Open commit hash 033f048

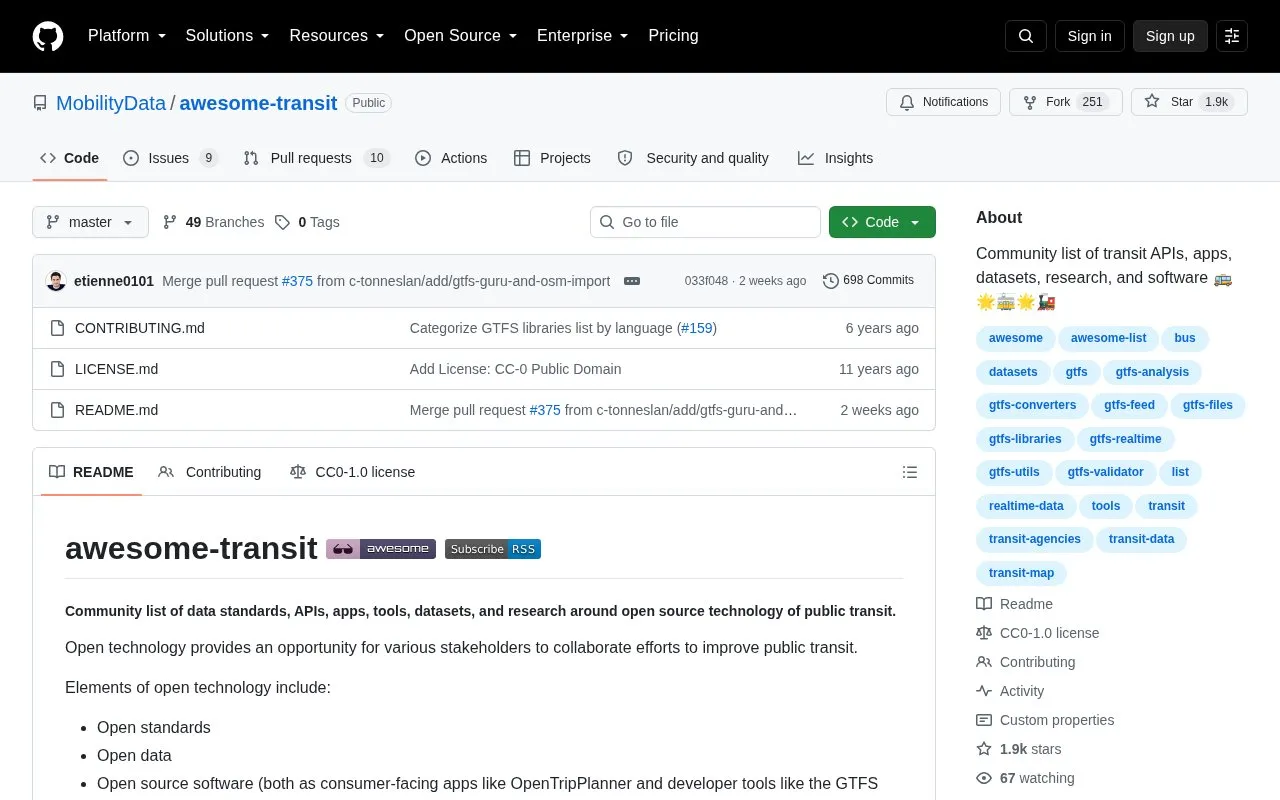click(706, 281)
